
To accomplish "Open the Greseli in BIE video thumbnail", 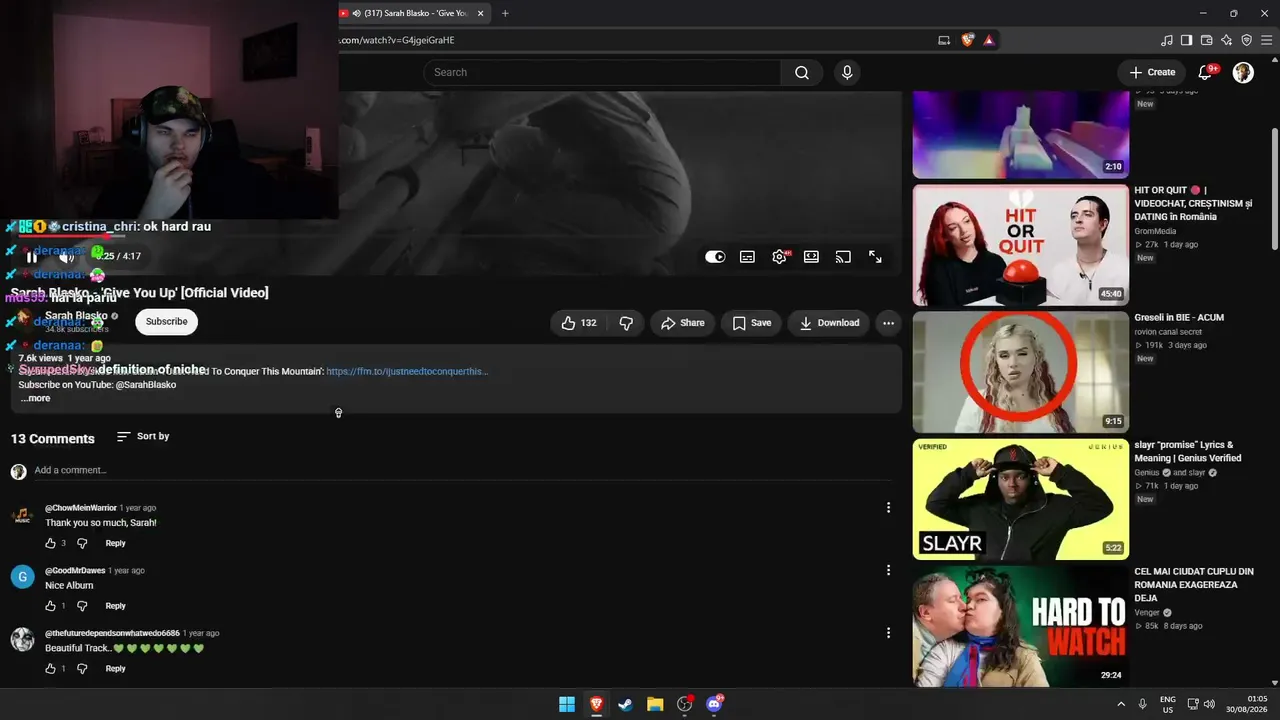I will 1020,372.
